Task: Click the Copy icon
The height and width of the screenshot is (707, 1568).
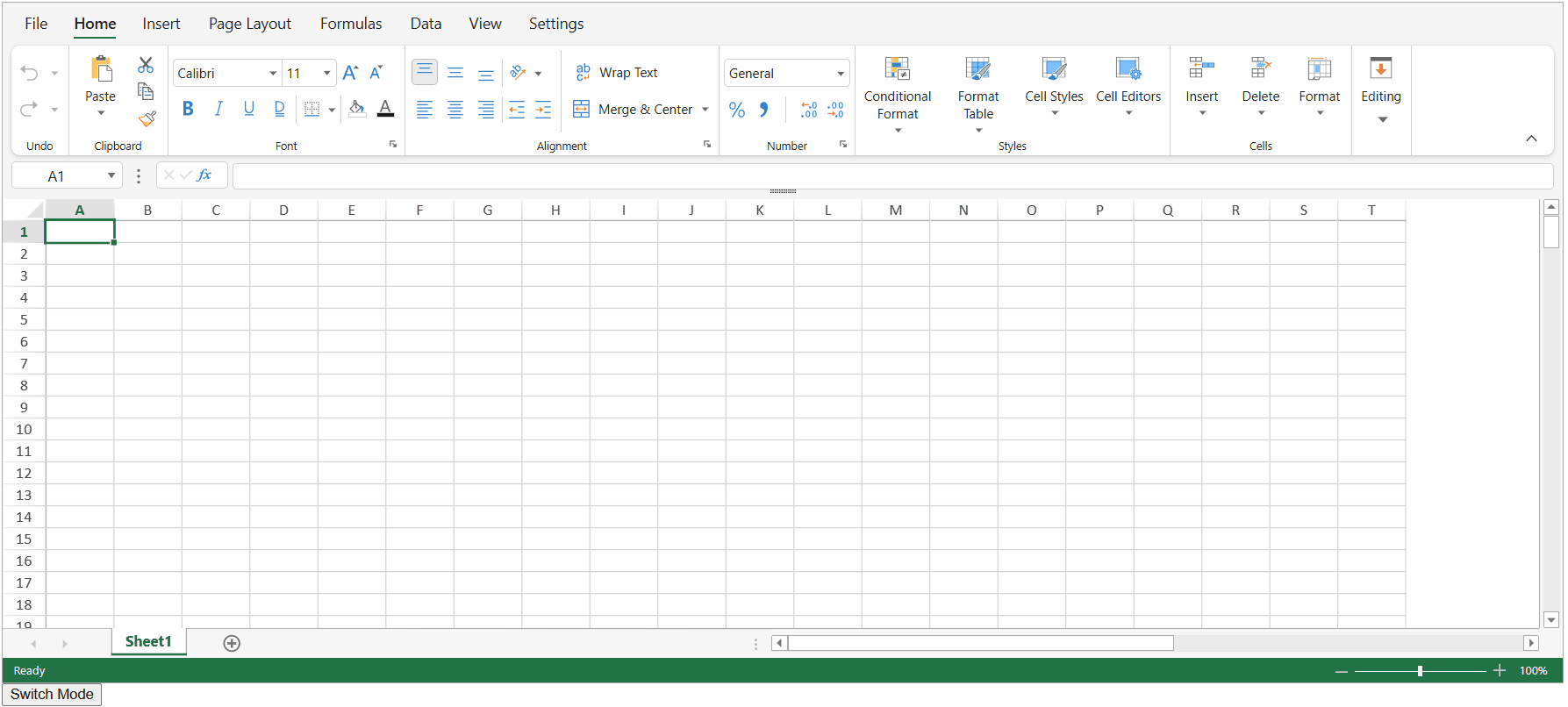Action: point(146,91)
